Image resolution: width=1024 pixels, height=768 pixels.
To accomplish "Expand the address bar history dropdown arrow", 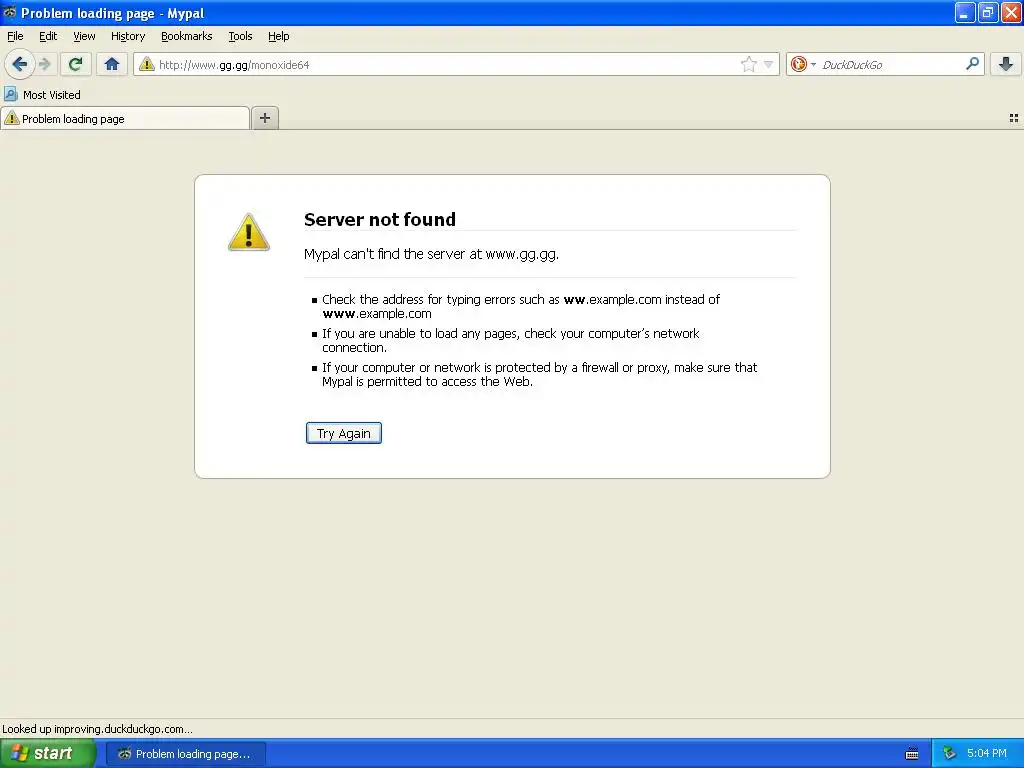I will point(769,64).
